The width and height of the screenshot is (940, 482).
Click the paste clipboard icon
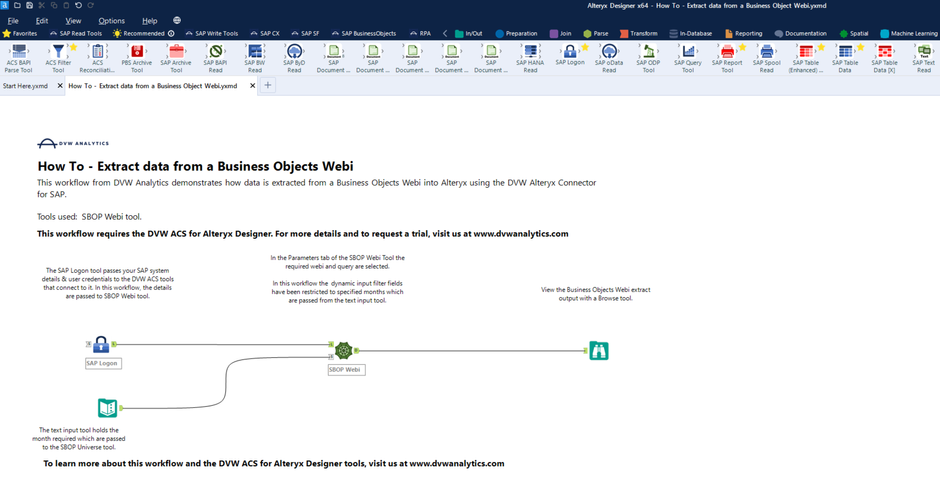(66, 5)
